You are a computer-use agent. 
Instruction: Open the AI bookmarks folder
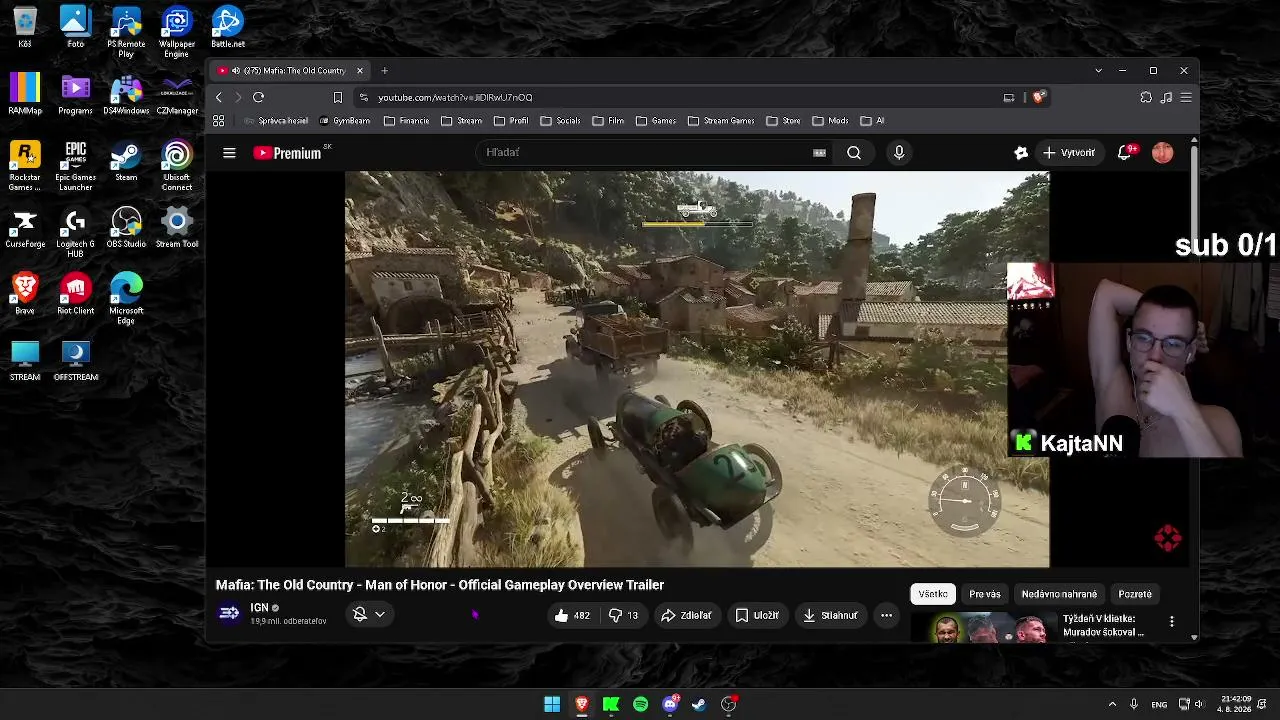872,121
